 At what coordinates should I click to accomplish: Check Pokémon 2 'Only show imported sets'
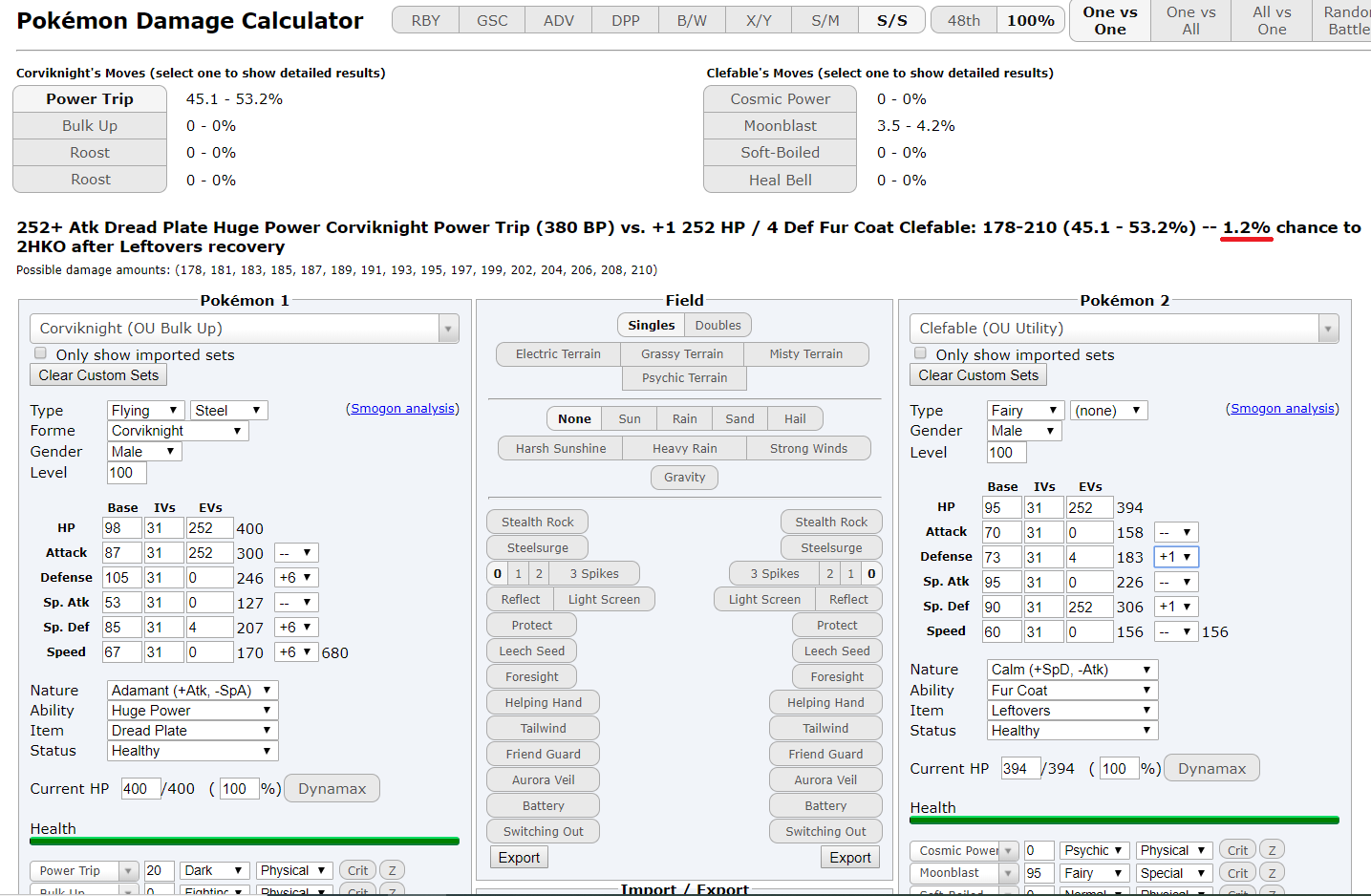coord(920,353)
